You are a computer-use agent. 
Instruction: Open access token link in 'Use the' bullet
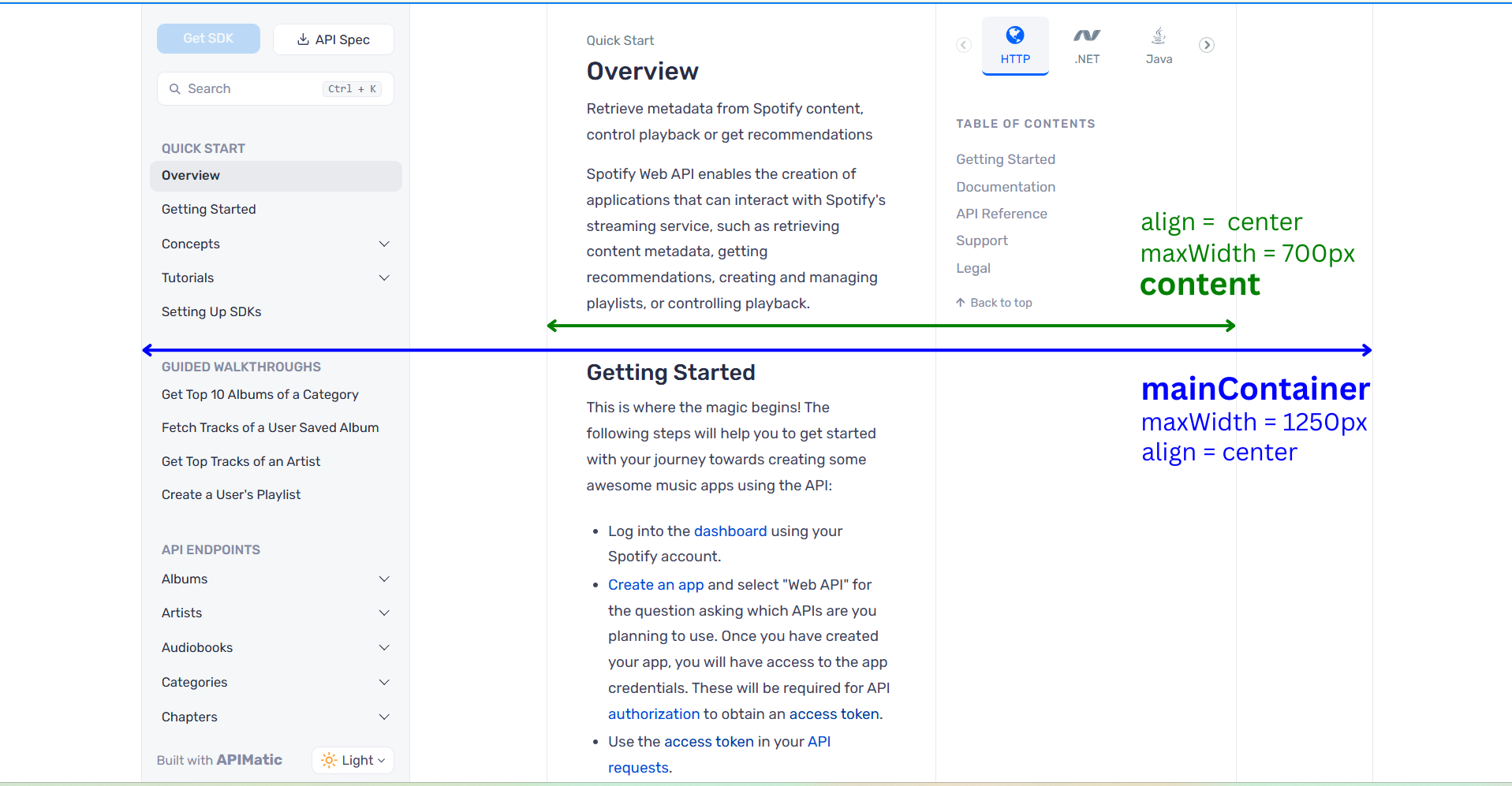(709, 742)
